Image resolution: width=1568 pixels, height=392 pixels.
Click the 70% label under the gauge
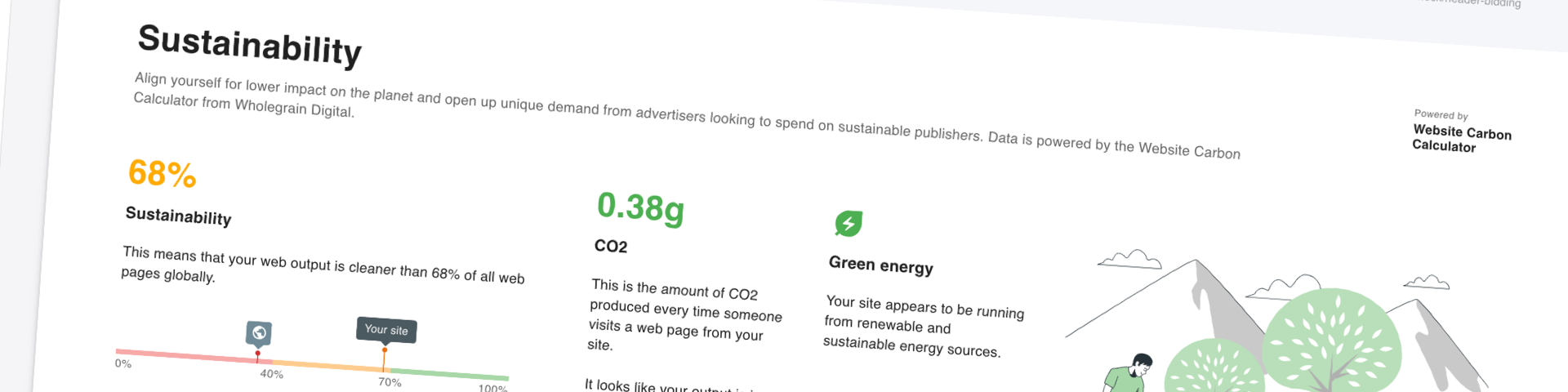coord(390,382)
